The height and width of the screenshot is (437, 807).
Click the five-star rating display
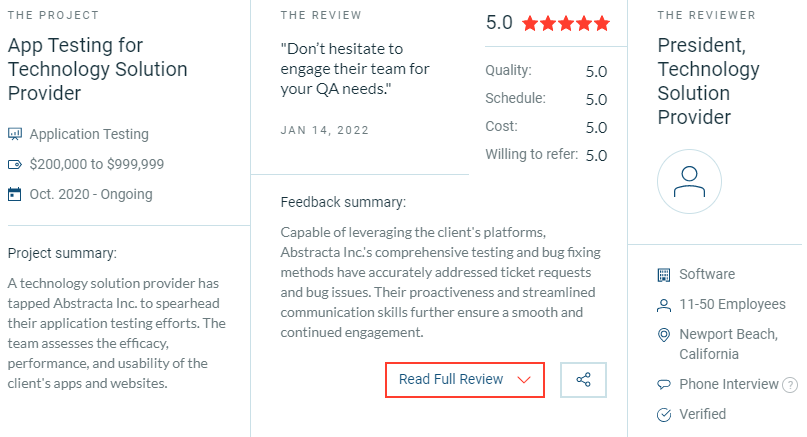[x=565, y=23]
